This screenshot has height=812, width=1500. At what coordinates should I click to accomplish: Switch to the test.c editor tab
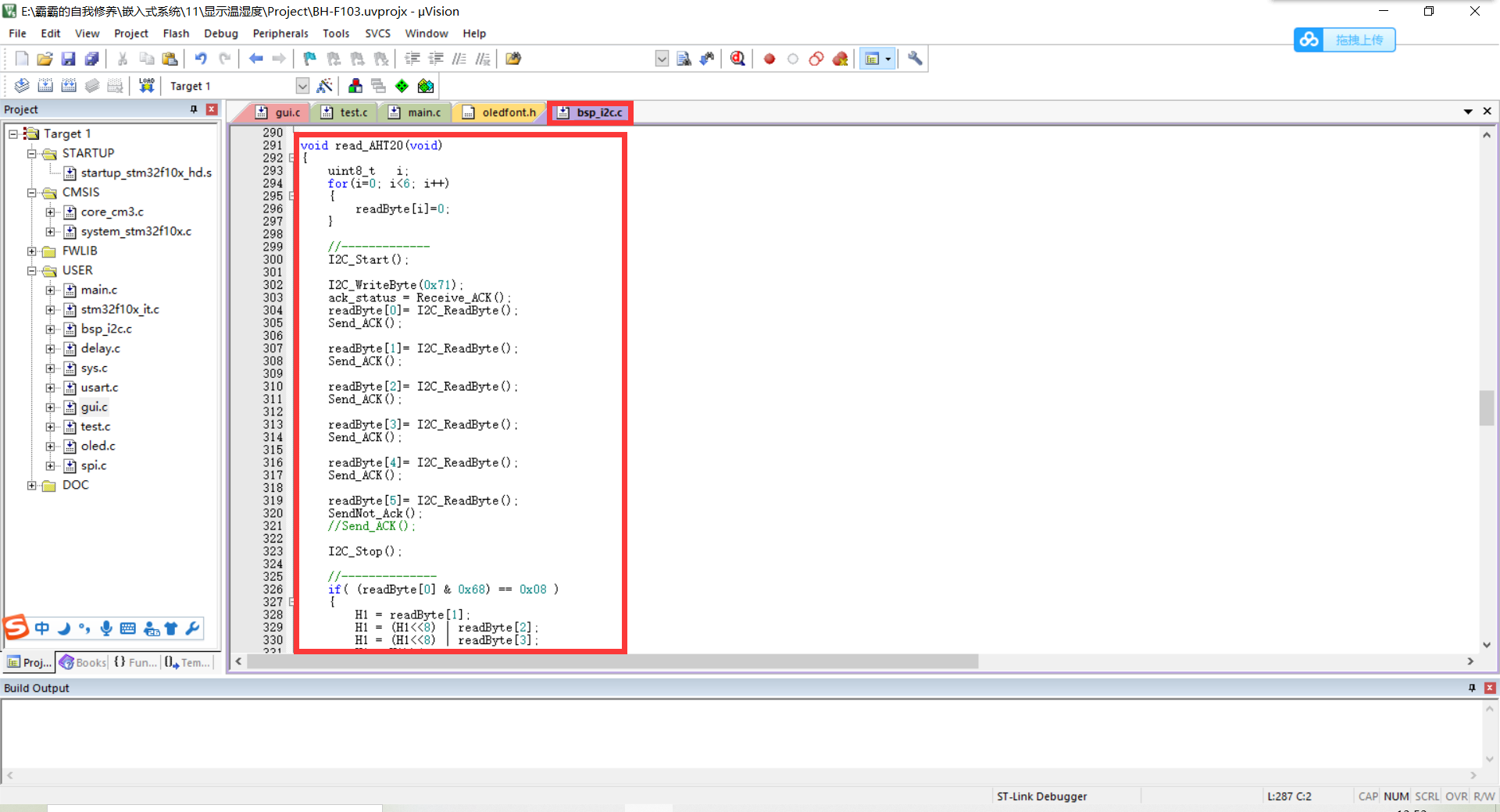345,112
